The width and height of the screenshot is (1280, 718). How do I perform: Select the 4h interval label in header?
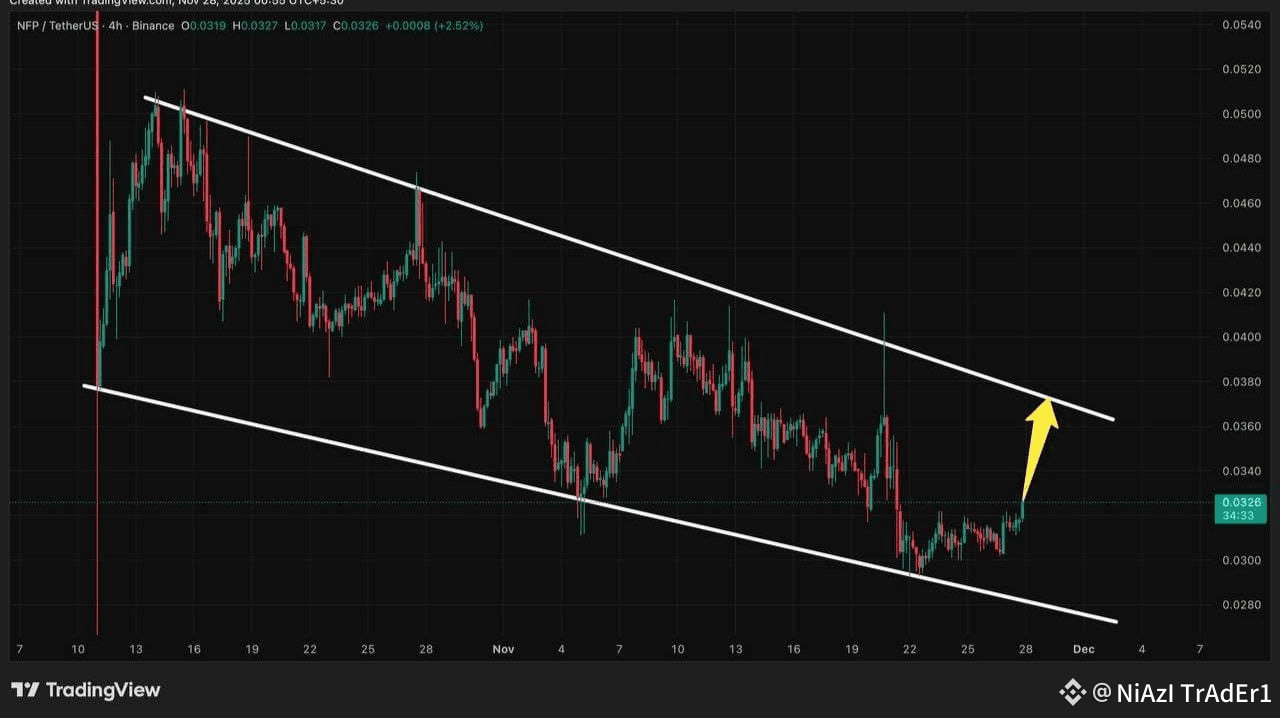coord(115,25)
